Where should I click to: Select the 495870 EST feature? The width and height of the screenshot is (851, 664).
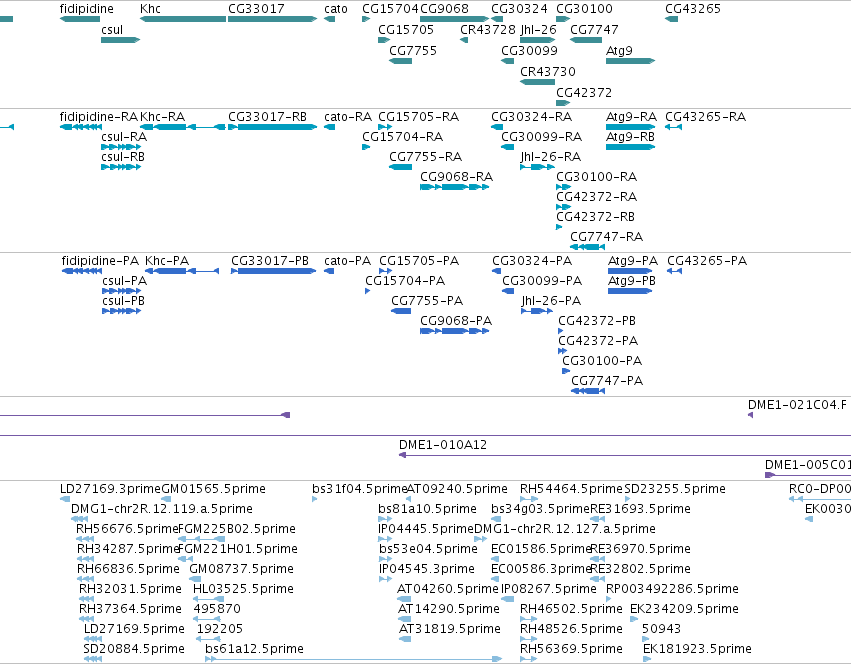coord(207,619)
